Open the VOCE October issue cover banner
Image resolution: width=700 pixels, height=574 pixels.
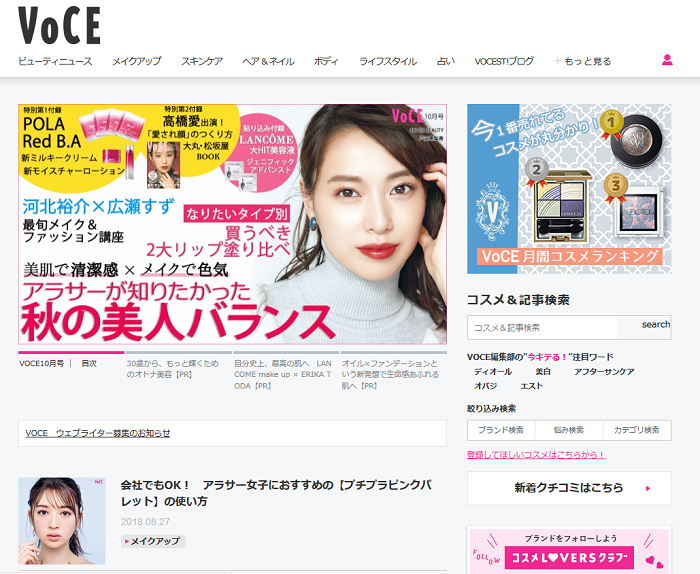(x=233, y=224)
